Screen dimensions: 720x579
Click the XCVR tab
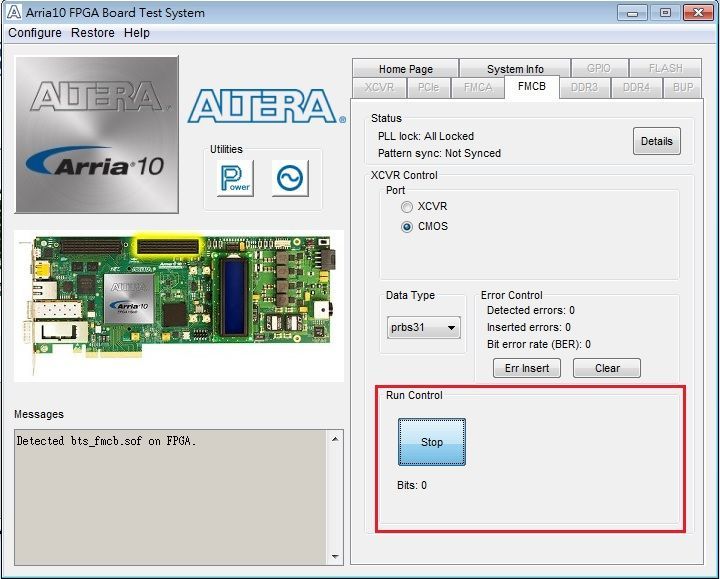(x=379, y=88)
